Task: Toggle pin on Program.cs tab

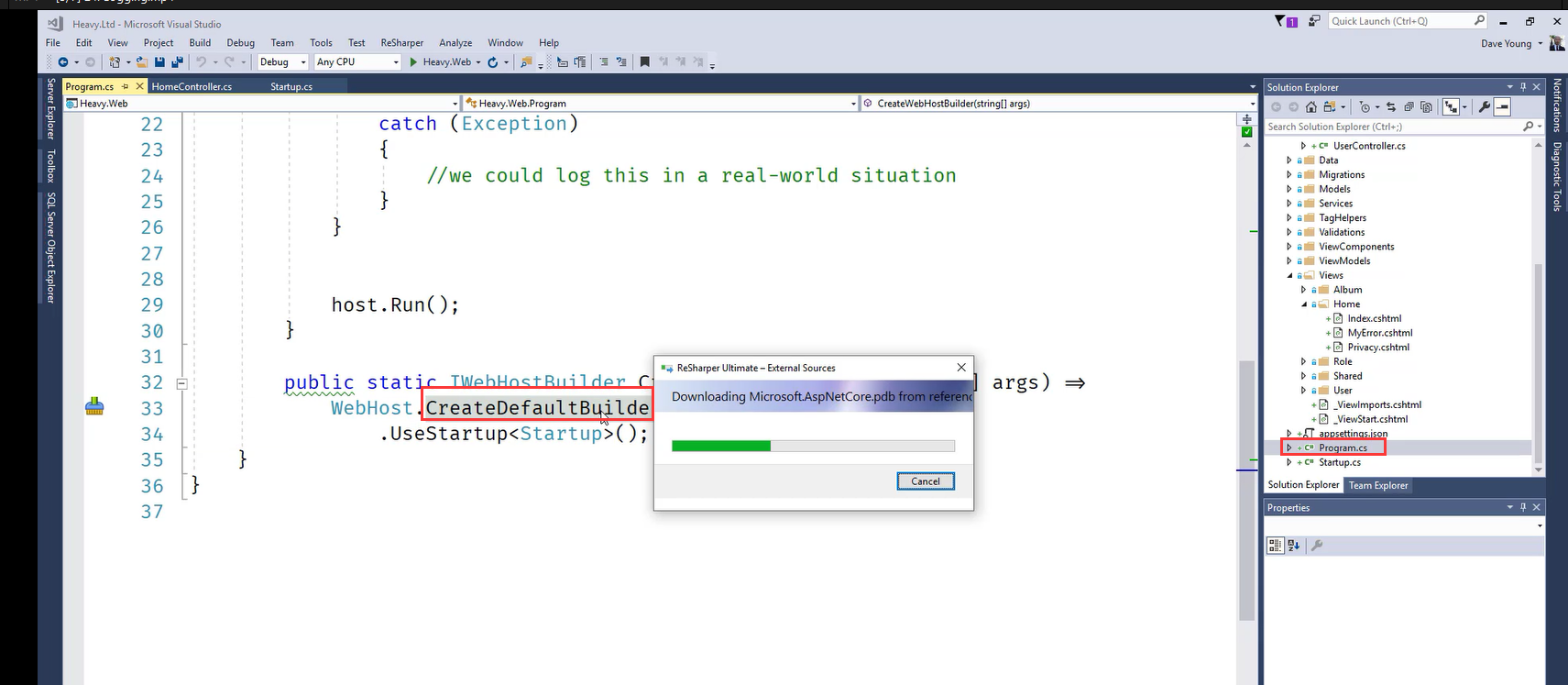Action: click(126, 86)
